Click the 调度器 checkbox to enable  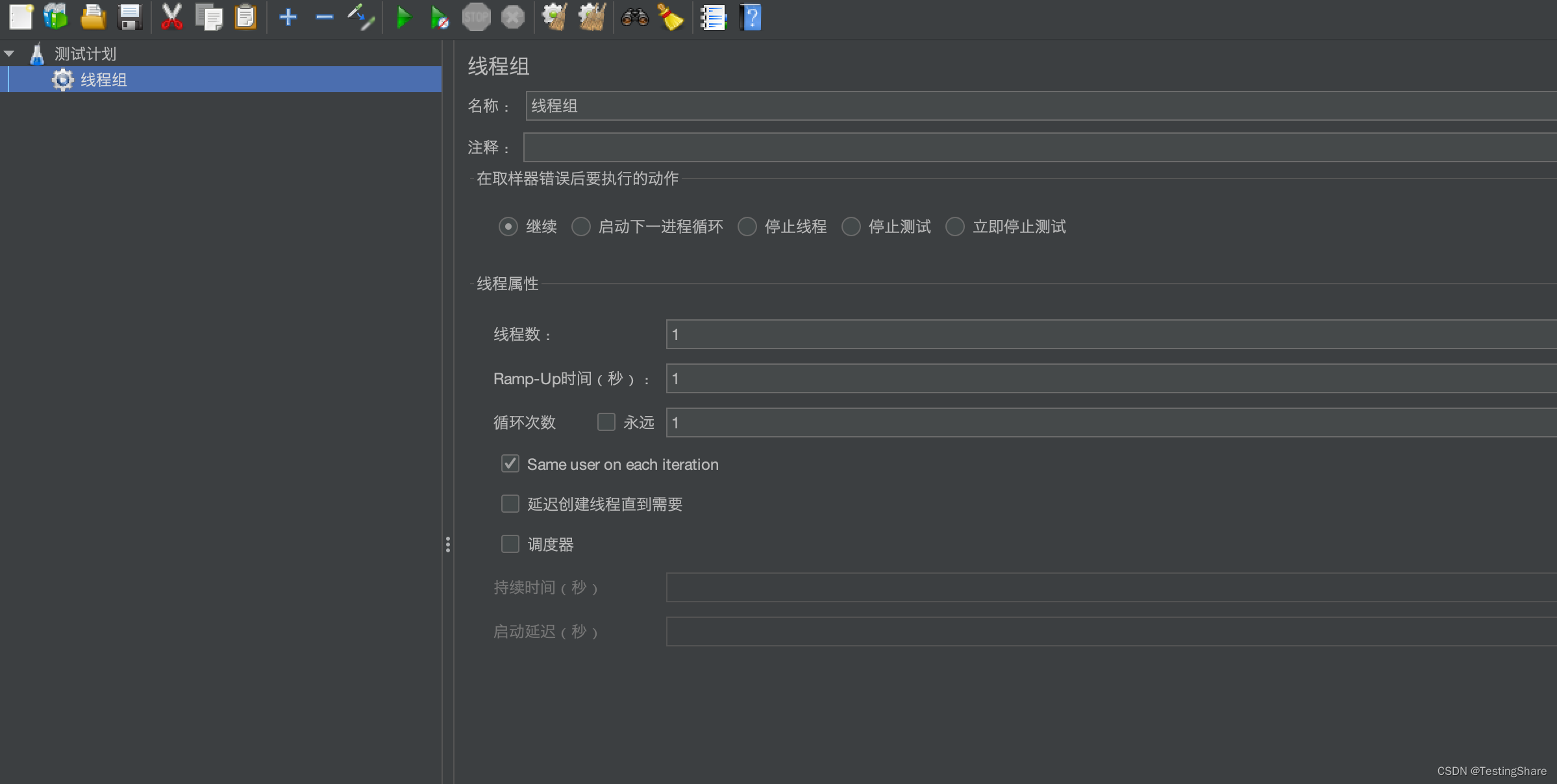(510, 544)
